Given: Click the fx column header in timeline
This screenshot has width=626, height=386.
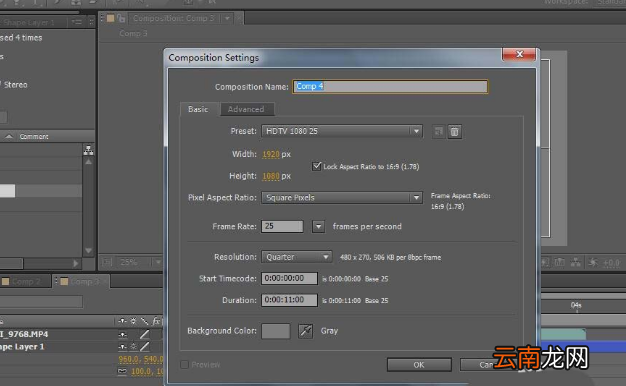Looking at the screenshot, I should [x=156, y=321].
